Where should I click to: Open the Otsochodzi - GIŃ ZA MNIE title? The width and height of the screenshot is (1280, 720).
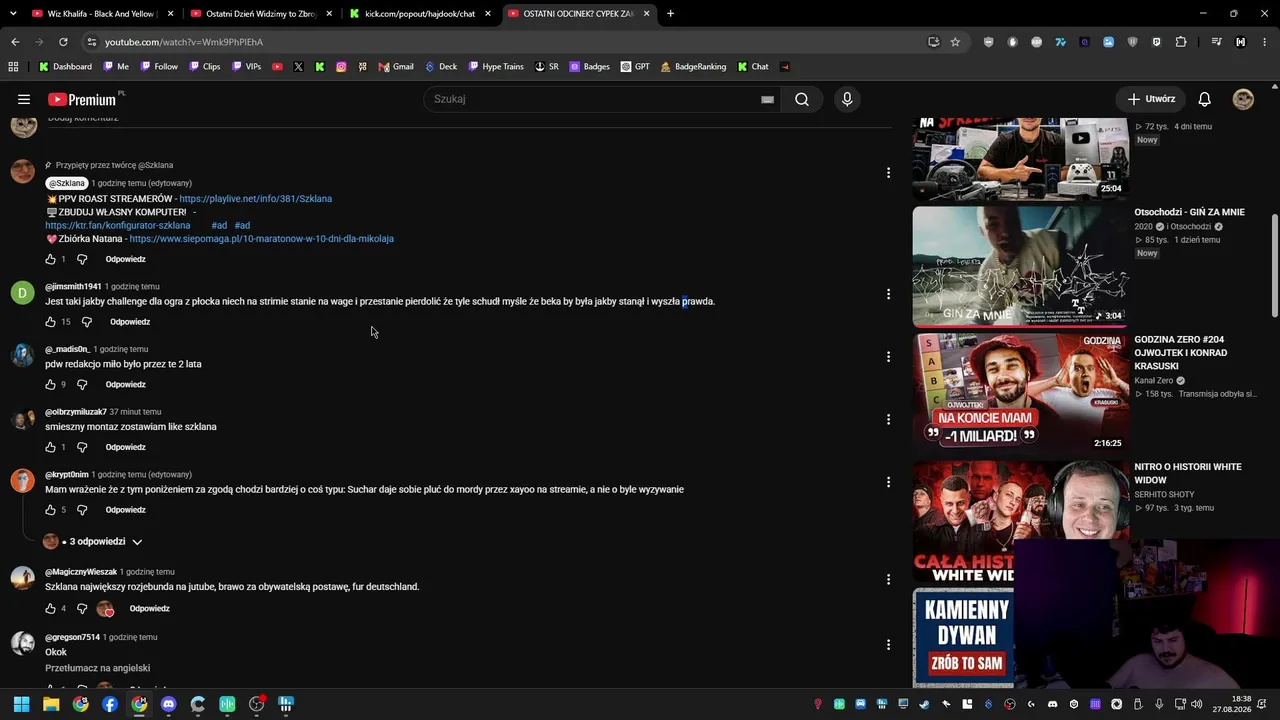coord(1189,212)
